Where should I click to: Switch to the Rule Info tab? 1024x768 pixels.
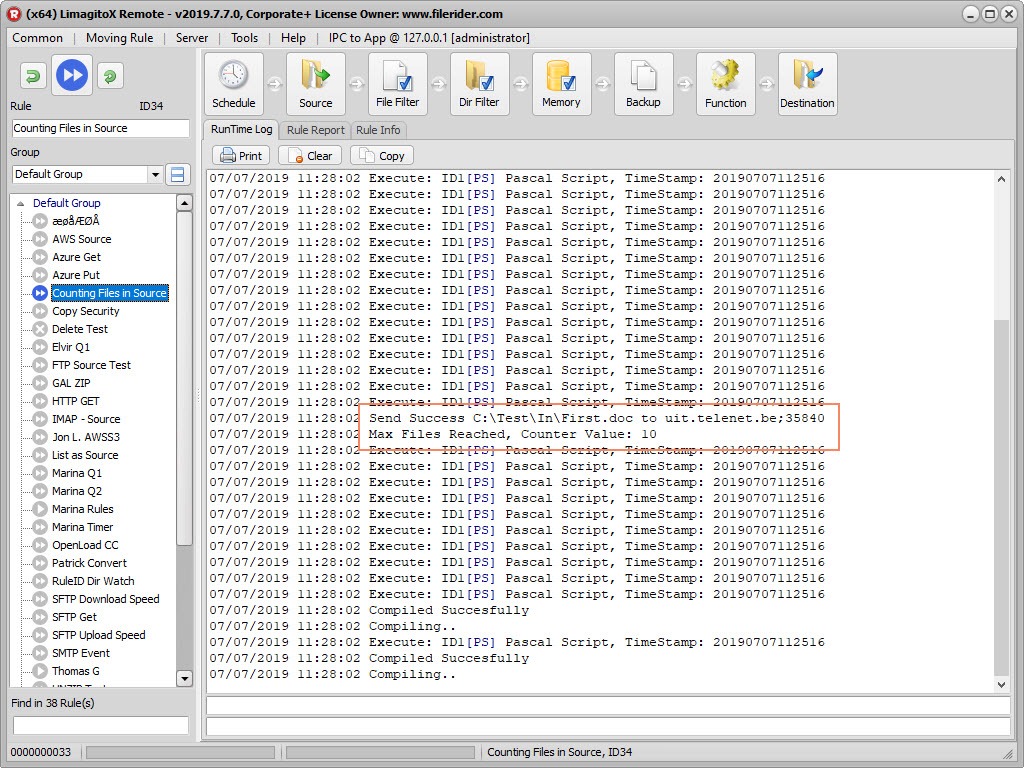coord(378,130)
